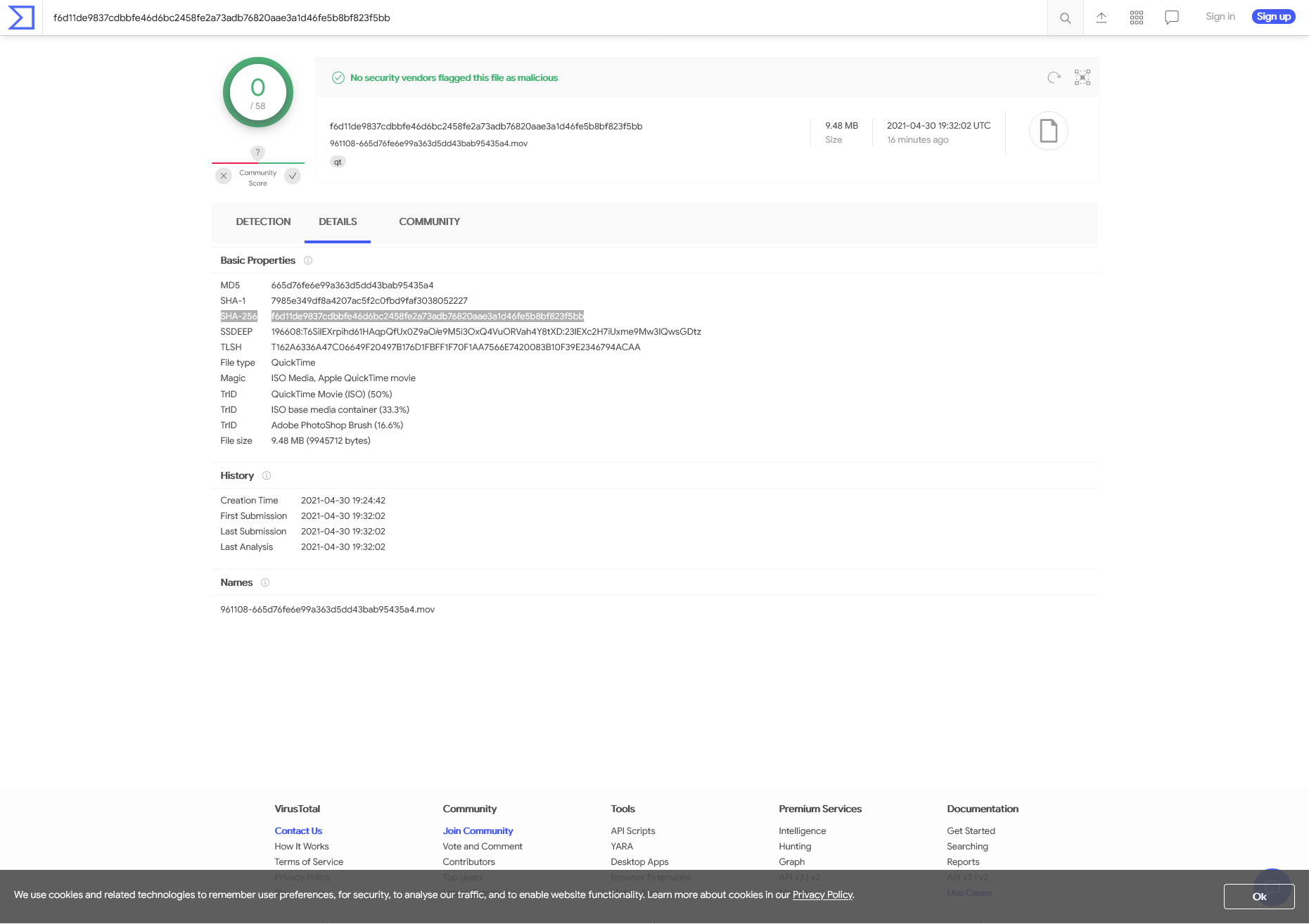Click the file size value 9.48 MB (9945712 bytes)

tap(321, 440)
